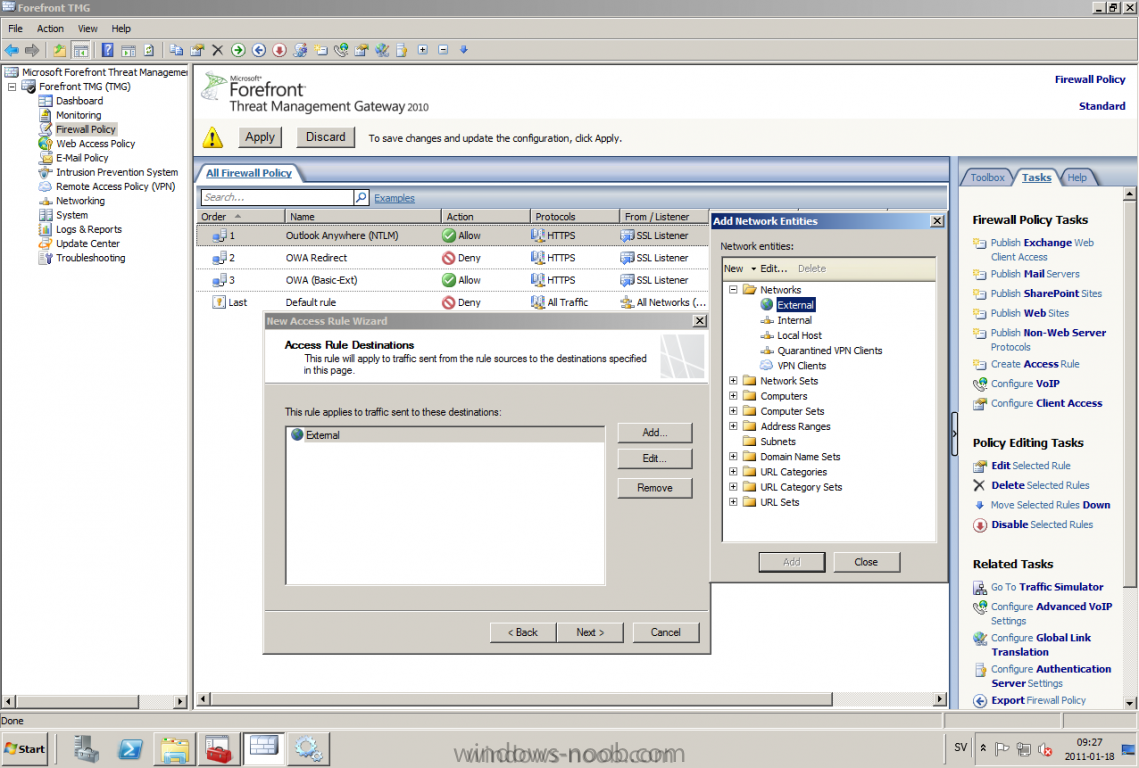Expand the URL Categories folder

pos(733,472)
